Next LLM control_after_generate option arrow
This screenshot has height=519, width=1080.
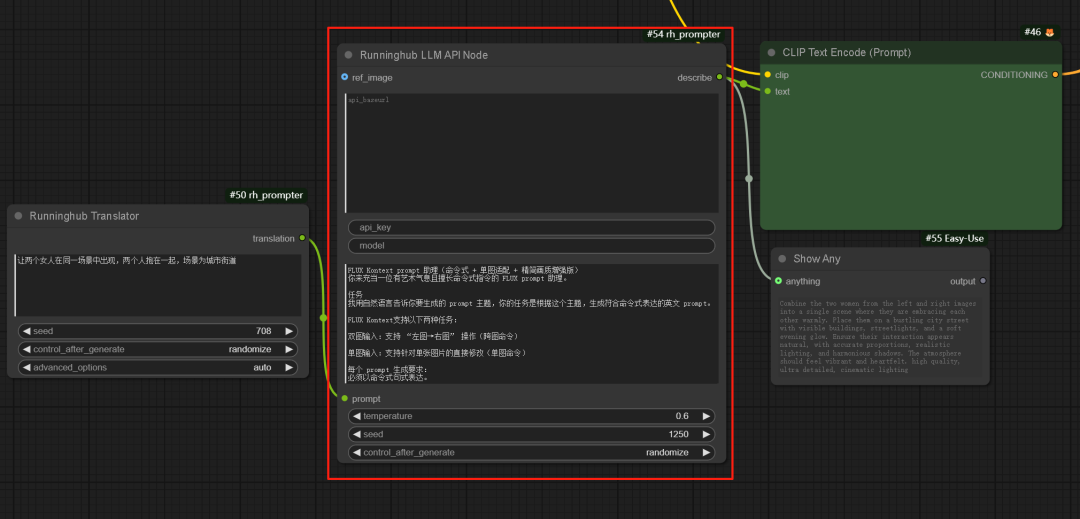(x=706, y=452)
